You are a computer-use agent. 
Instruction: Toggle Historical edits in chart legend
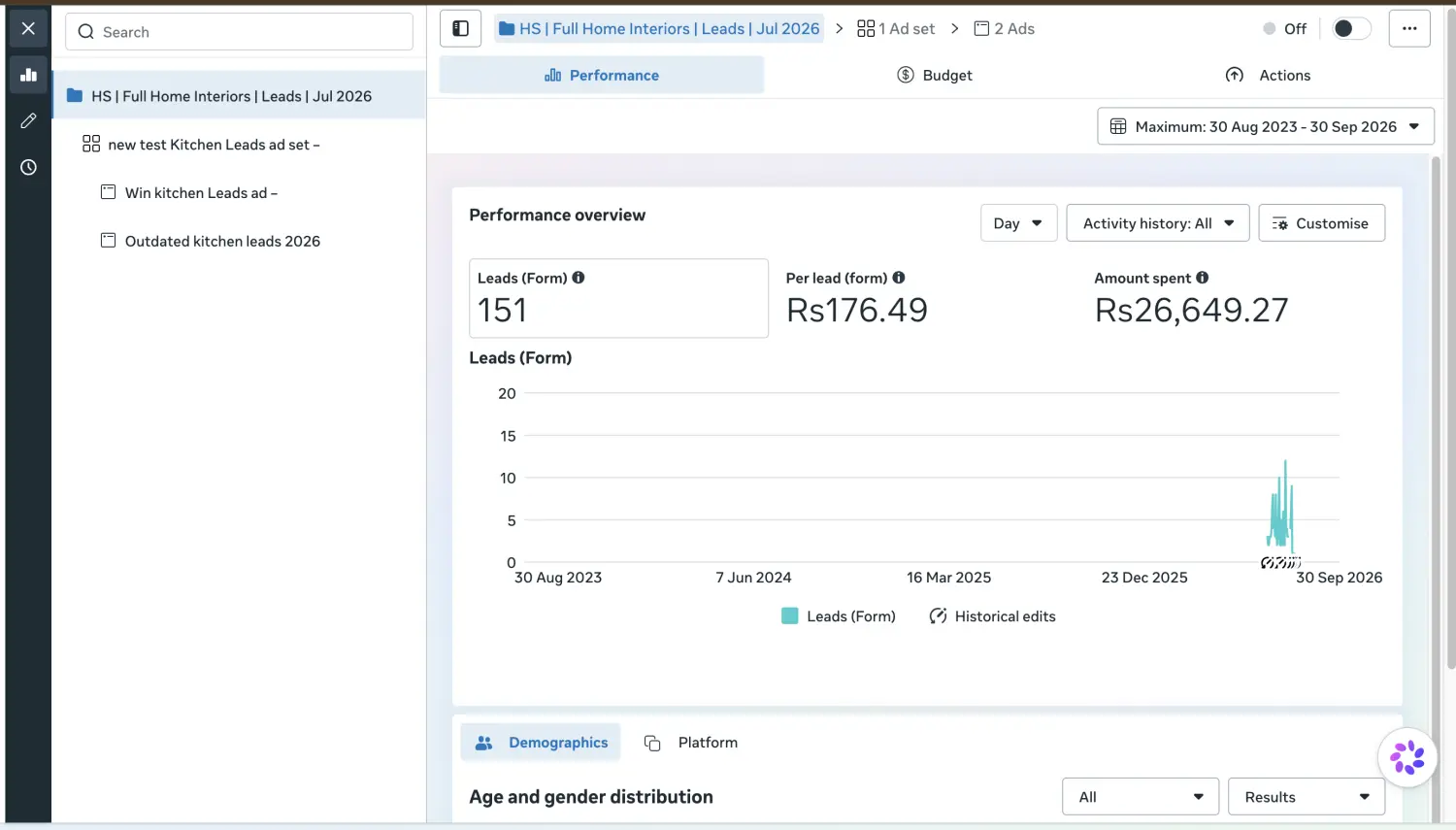pyautogui.click(x=992, y=616)
